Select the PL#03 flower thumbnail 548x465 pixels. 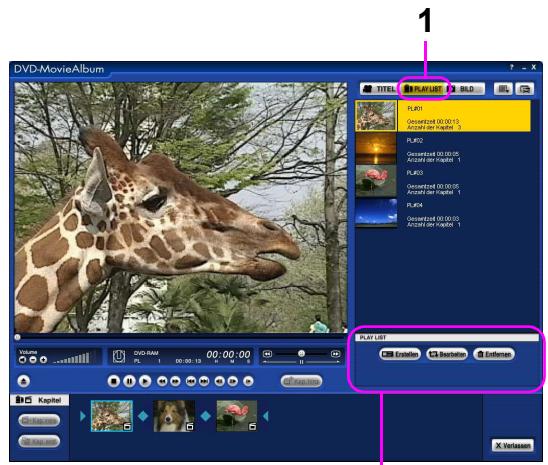click(x=376, y=181)
